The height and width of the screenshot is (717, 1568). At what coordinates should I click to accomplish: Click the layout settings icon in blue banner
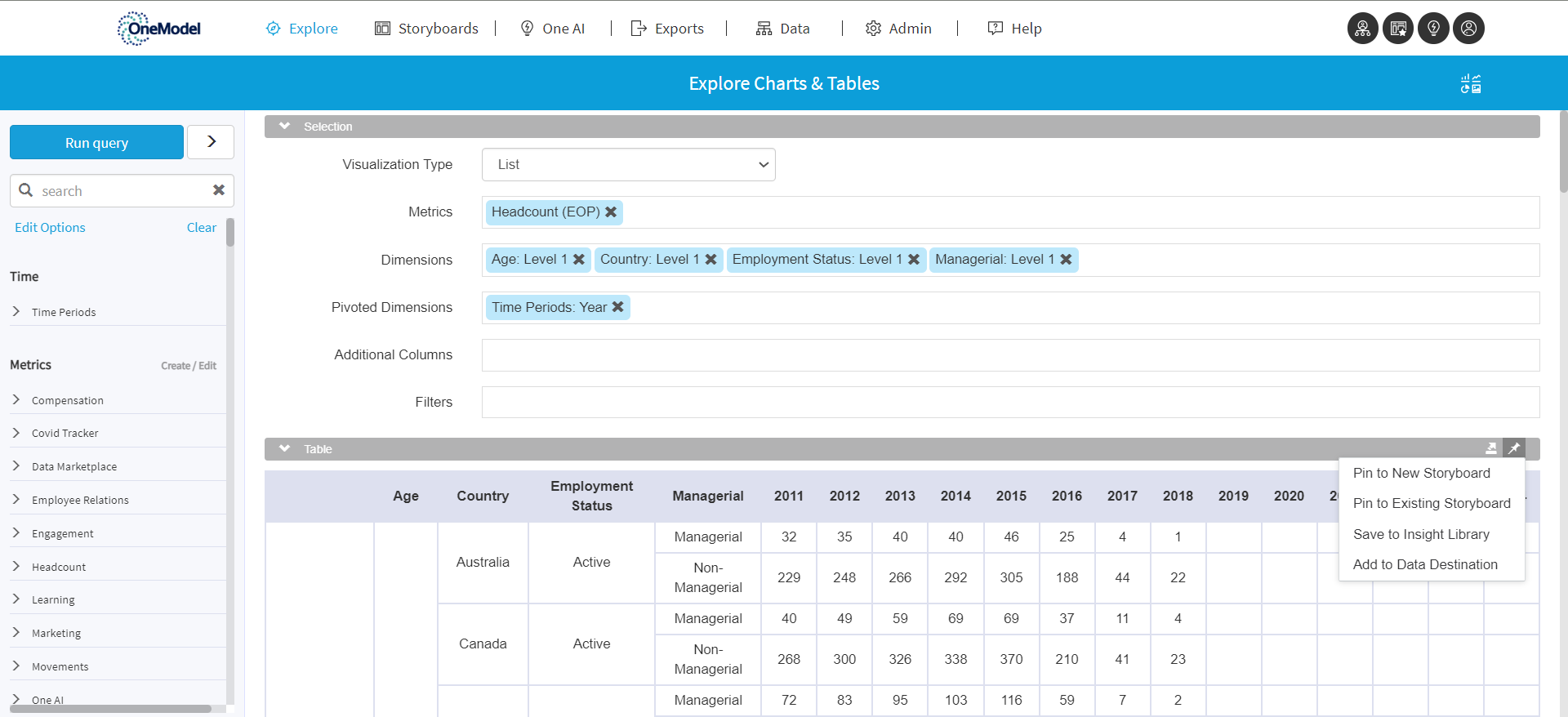1471,84
